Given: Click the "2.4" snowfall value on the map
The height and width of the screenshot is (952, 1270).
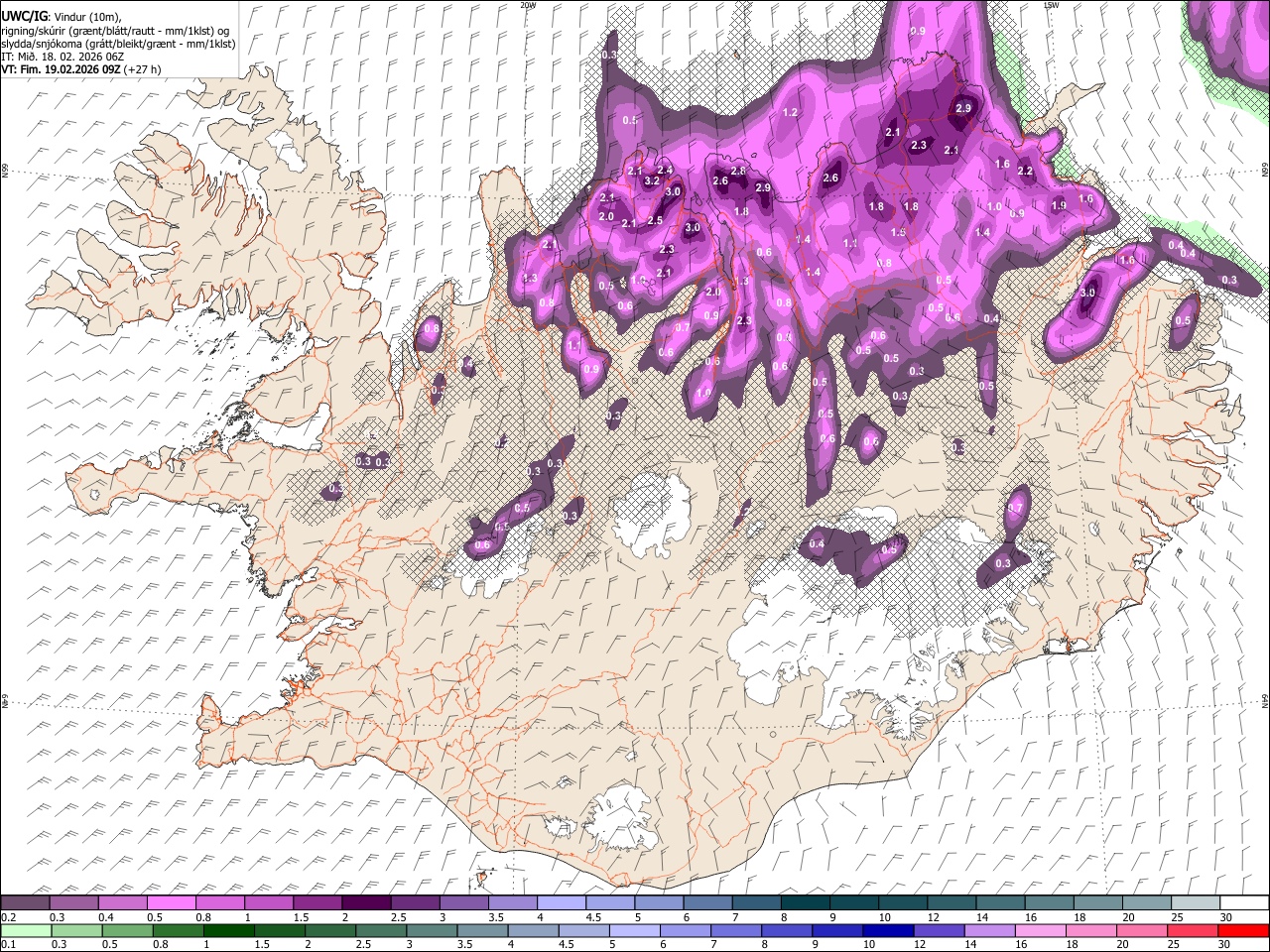Looking at the screenshot, I should (665, 171).
